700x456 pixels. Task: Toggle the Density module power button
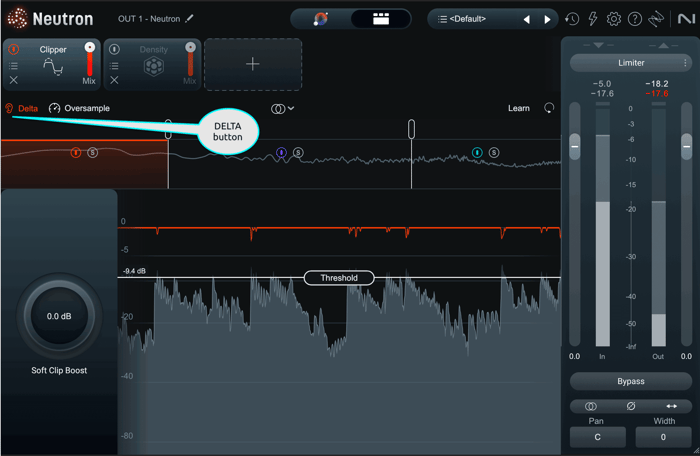(x=114, y=49)
